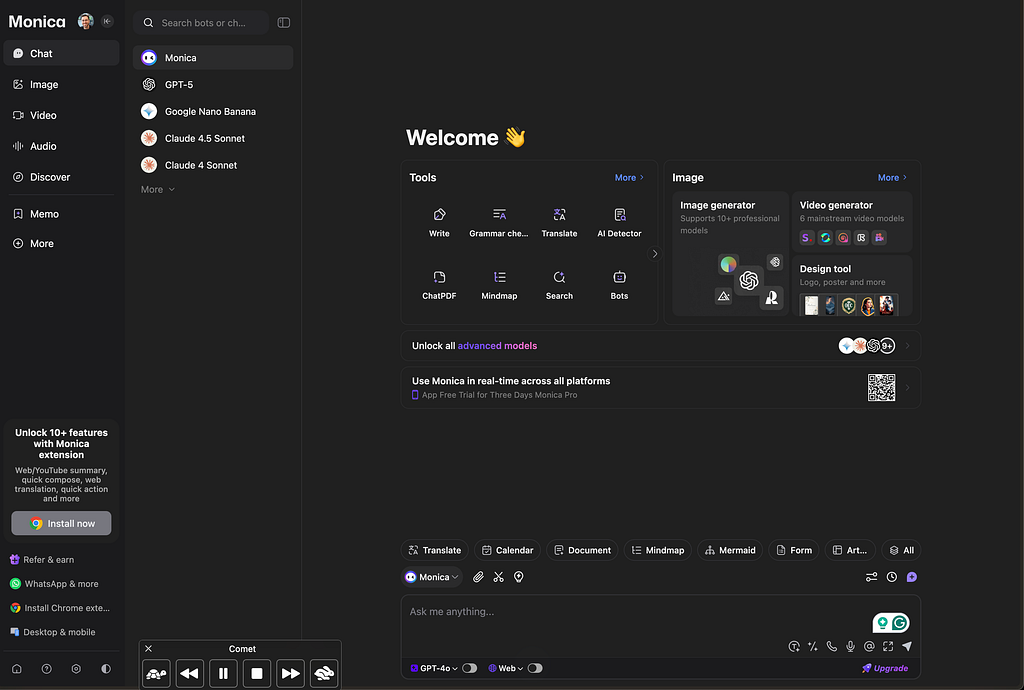Click the send message arrow icon
Image resolution: width=1024 pixels, height=690 pixels.
tap(906, 646)
